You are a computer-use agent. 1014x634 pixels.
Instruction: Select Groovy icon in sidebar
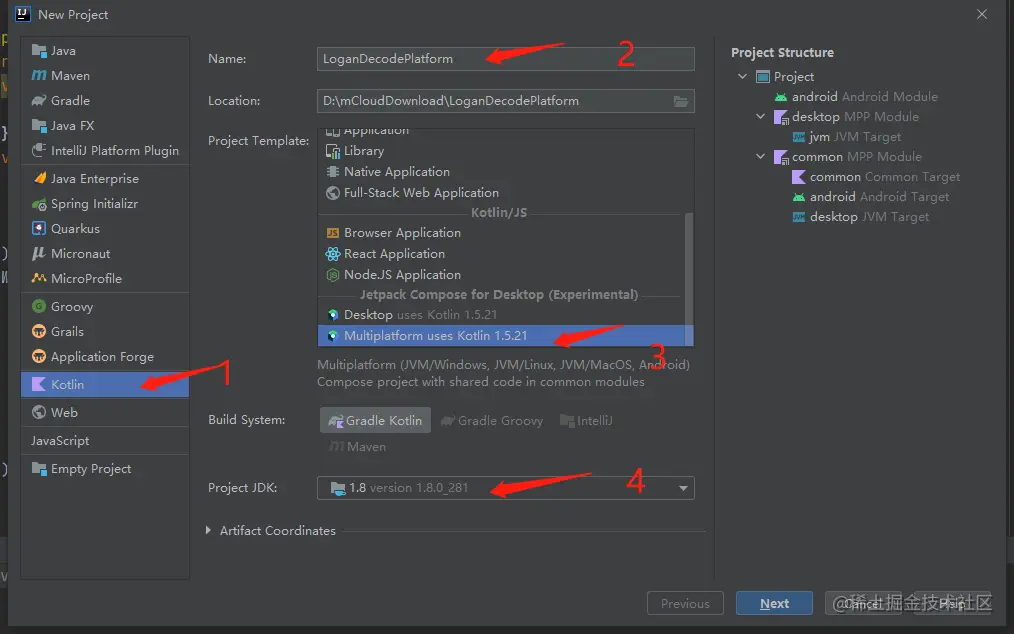[x=39, y=306]
